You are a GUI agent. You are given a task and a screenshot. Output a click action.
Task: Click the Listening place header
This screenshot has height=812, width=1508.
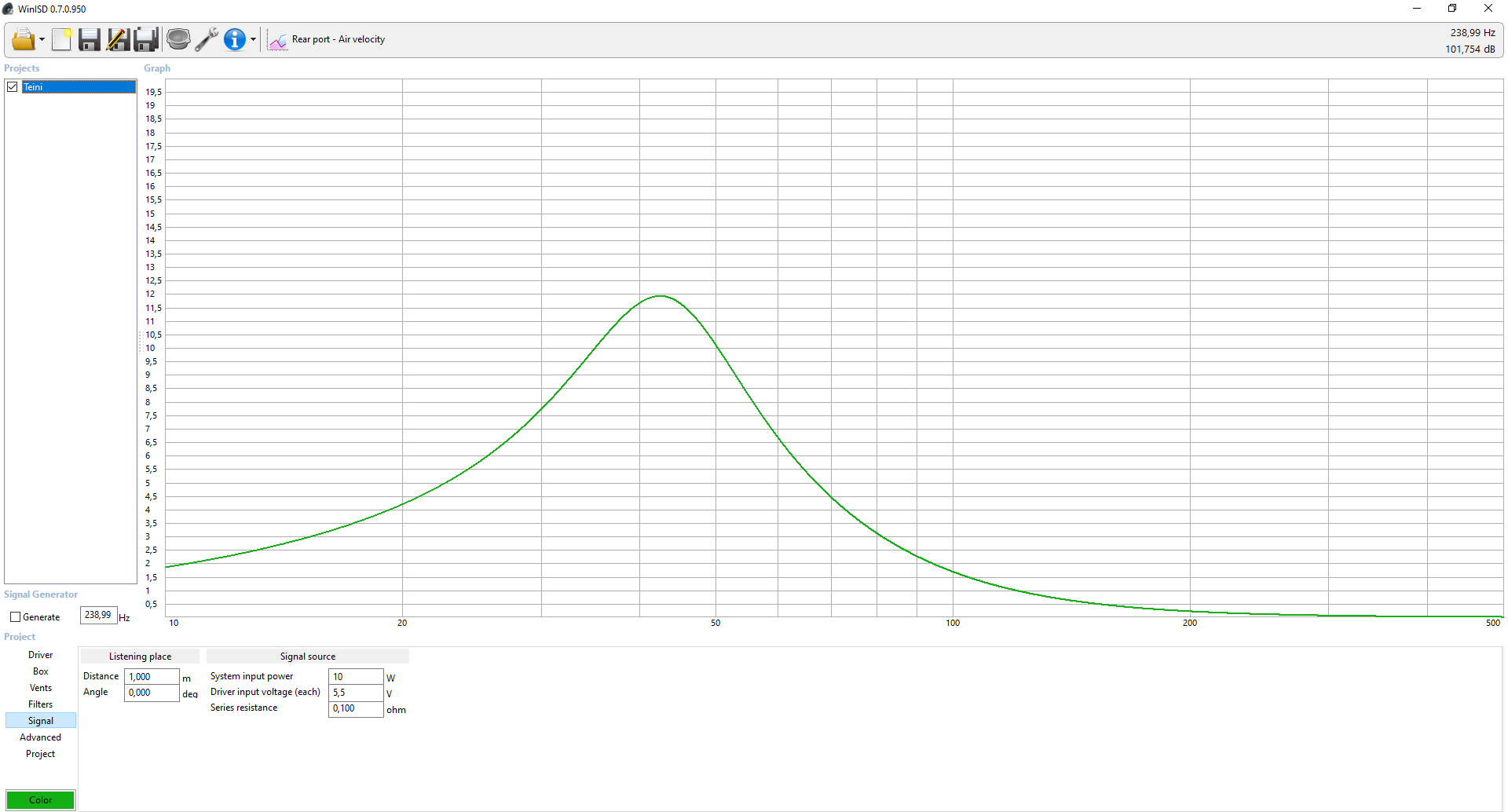(140, 657)
